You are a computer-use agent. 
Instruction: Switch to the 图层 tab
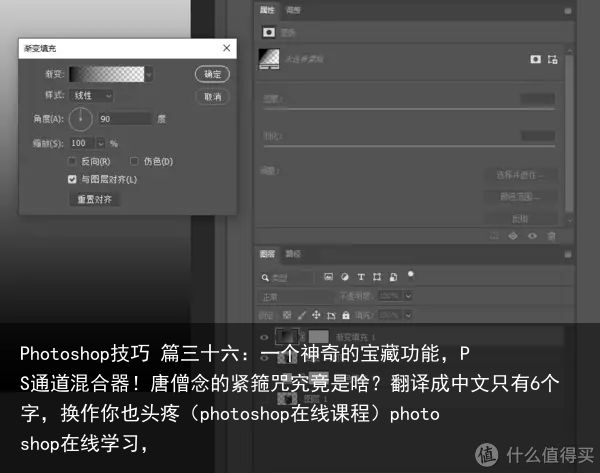click(267, 254)
